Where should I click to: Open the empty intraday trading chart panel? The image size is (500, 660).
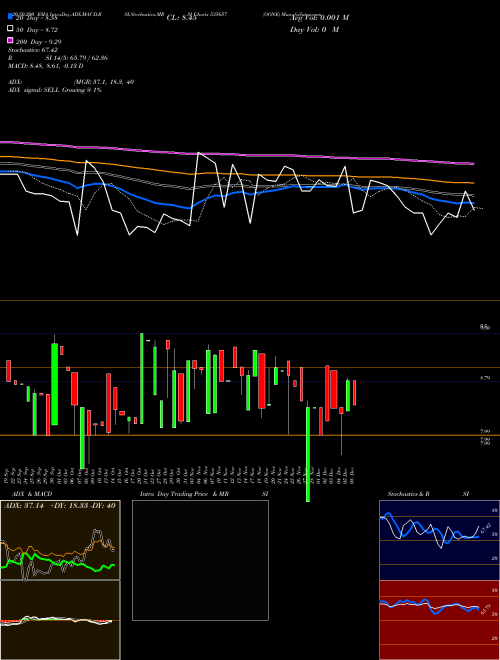click(200, 560)
